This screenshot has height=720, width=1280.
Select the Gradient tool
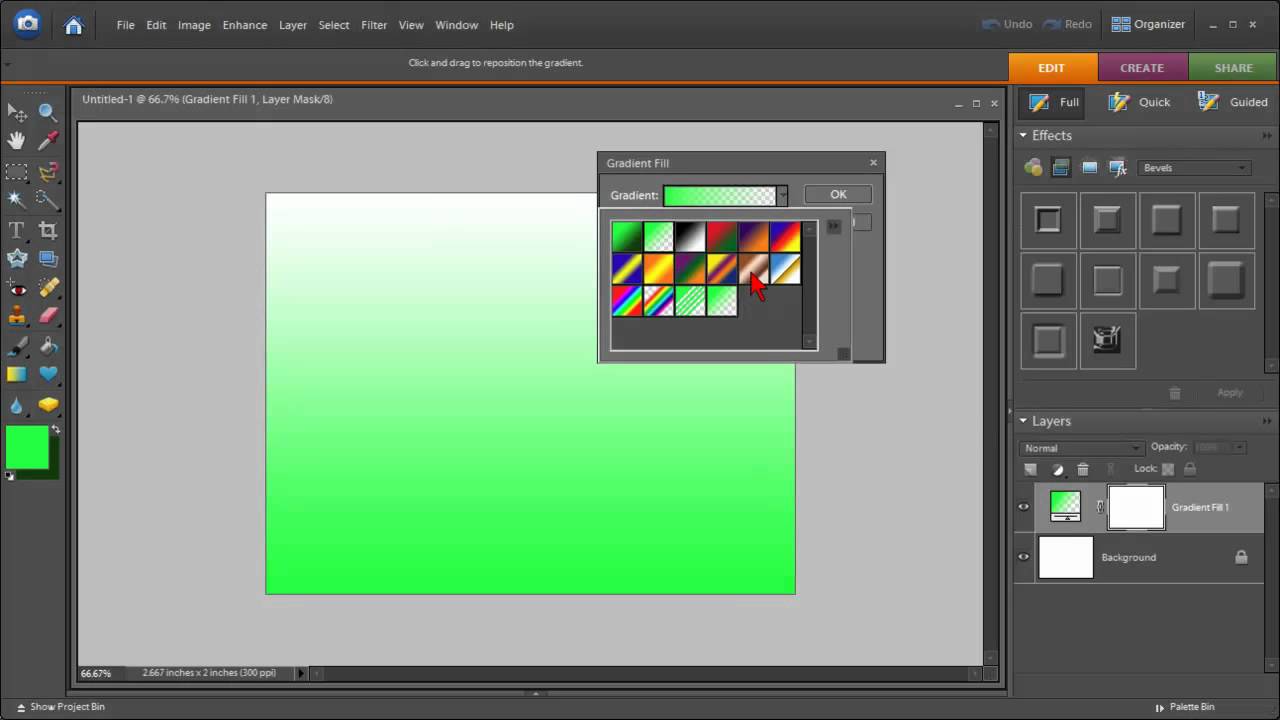[17, 375]
